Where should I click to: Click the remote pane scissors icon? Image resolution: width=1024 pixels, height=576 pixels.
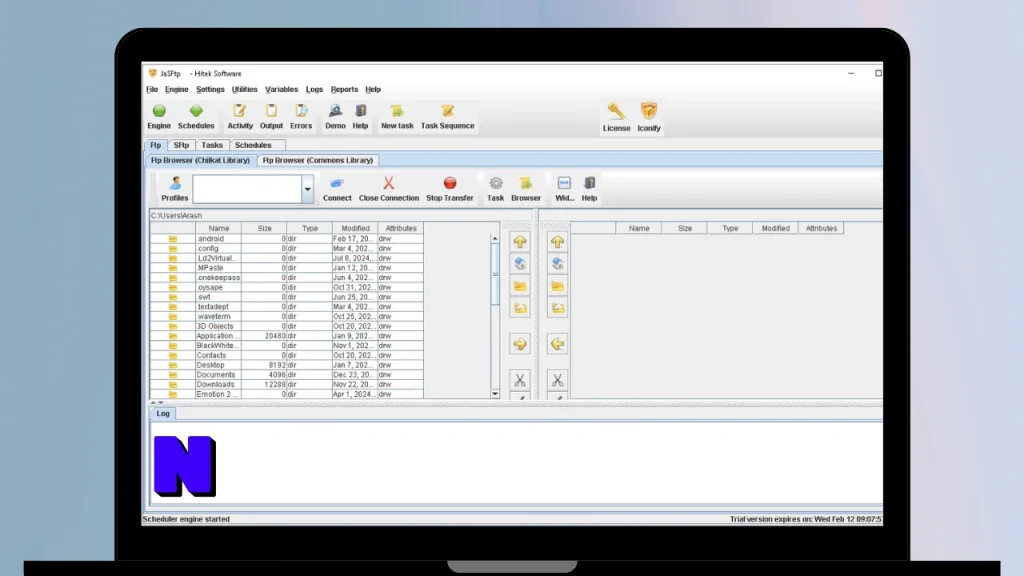click(557, 380)
